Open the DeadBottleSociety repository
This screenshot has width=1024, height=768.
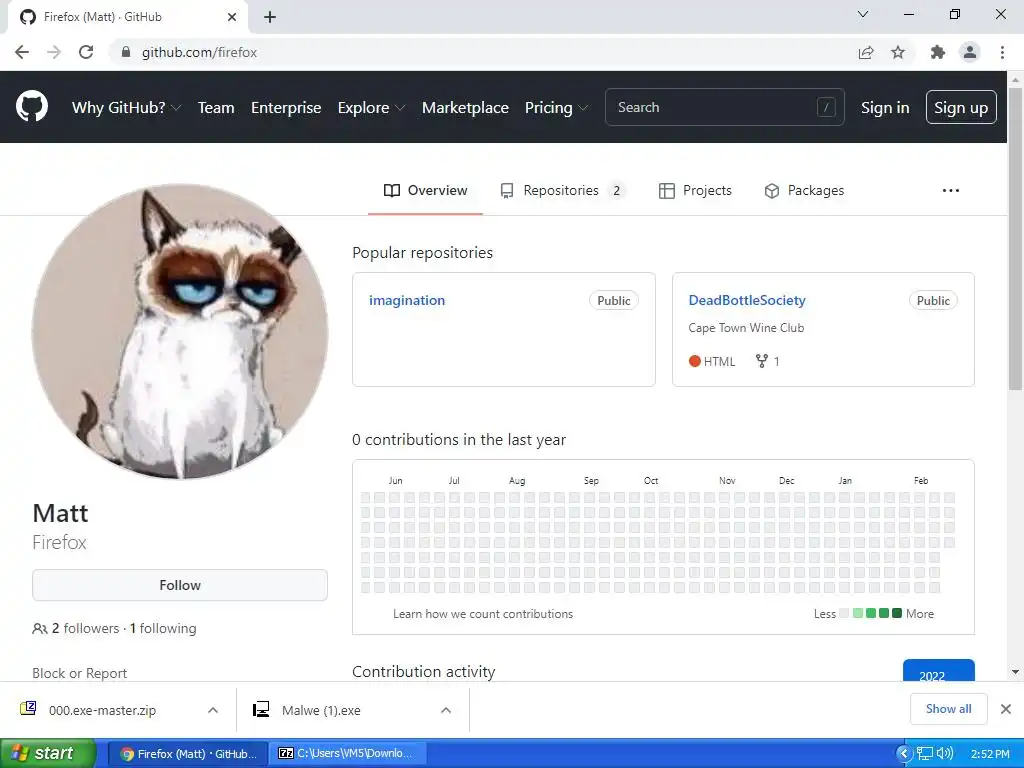point(746,300)
